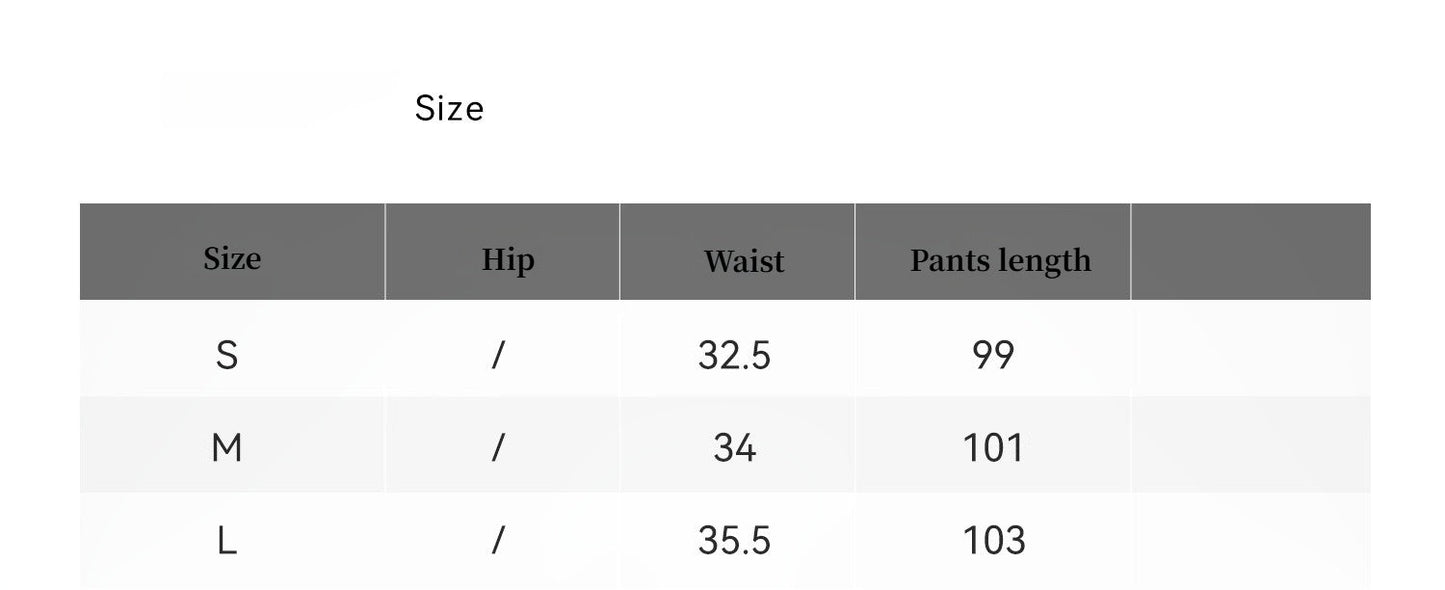Click the hip slash in row M
Screen dimensions: 1445x590
click(498, 447)
